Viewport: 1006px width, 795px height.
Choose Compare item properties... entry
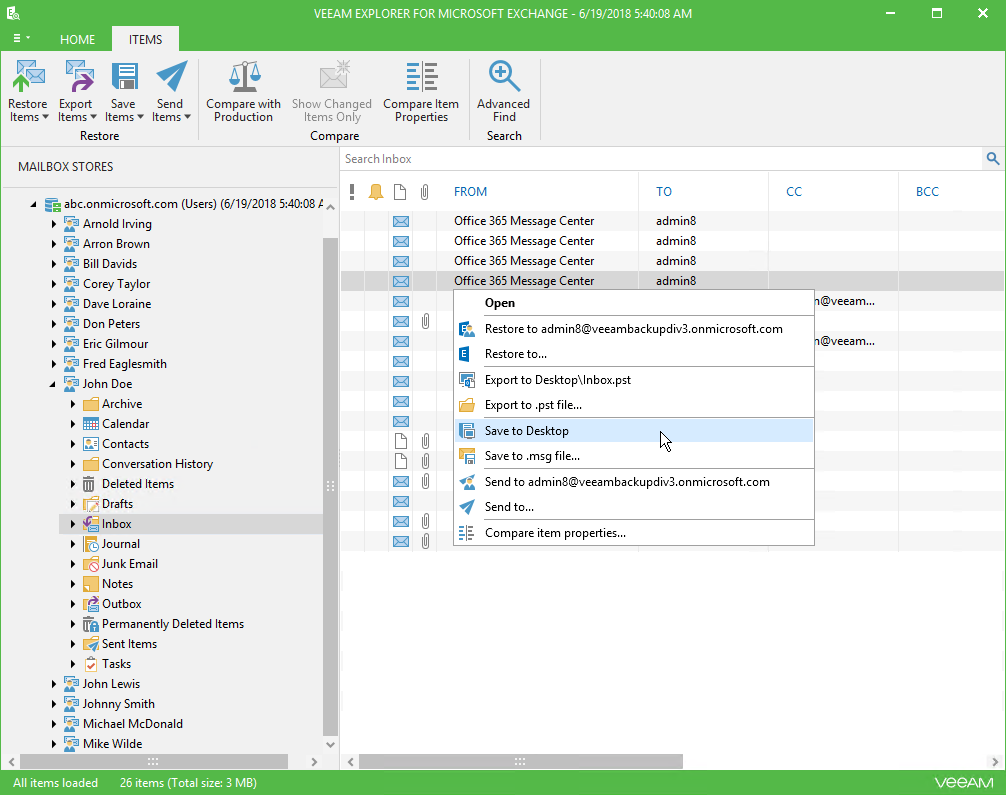(634, 533)
